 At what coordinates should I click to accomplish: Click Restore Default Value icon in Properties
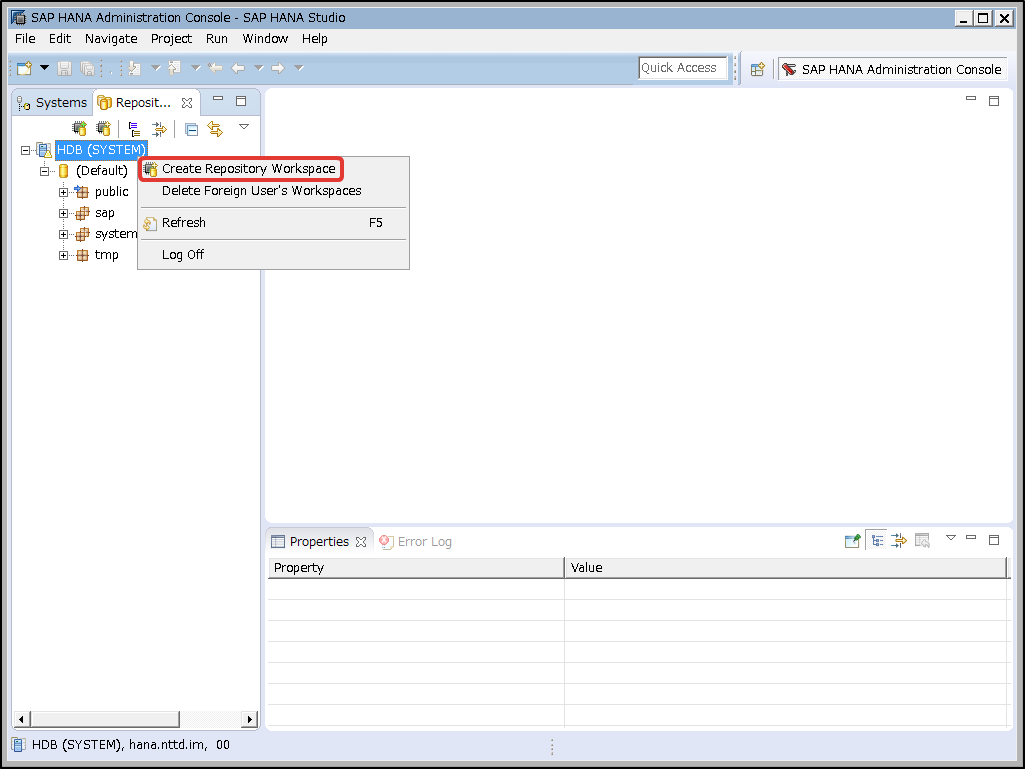[x=922, y=541]
